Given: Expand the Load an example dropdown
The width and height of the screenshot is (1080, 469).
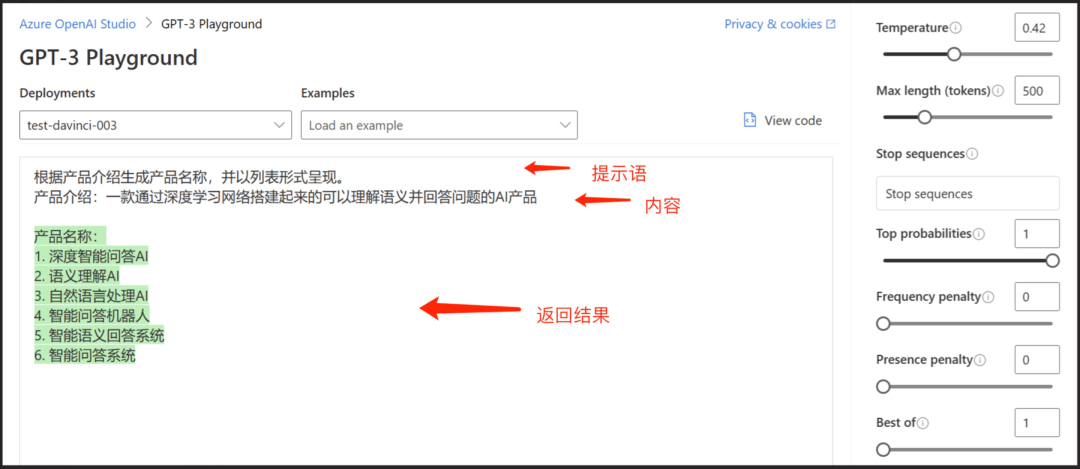Looking at the screenshot, I should point(439,125).
